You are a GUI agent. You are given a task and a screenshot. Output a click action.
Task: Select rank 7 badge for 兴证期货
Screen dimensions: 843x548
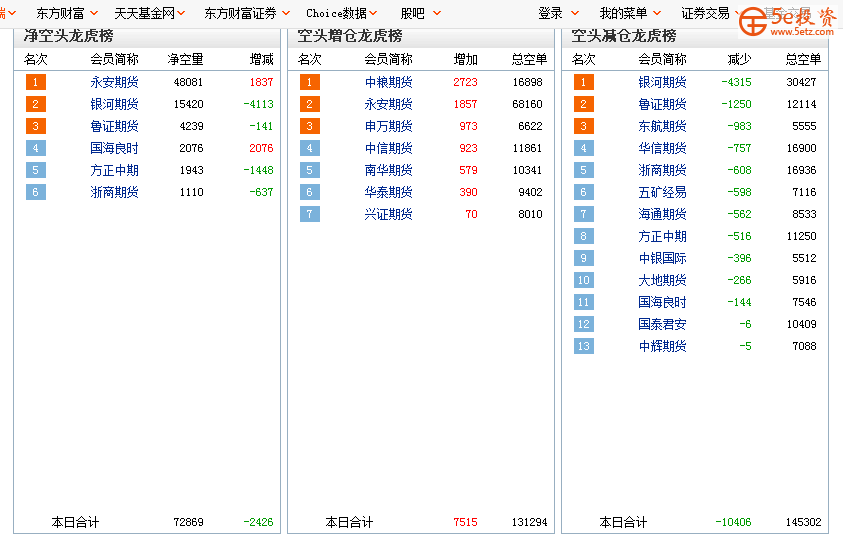pos(310,214)
